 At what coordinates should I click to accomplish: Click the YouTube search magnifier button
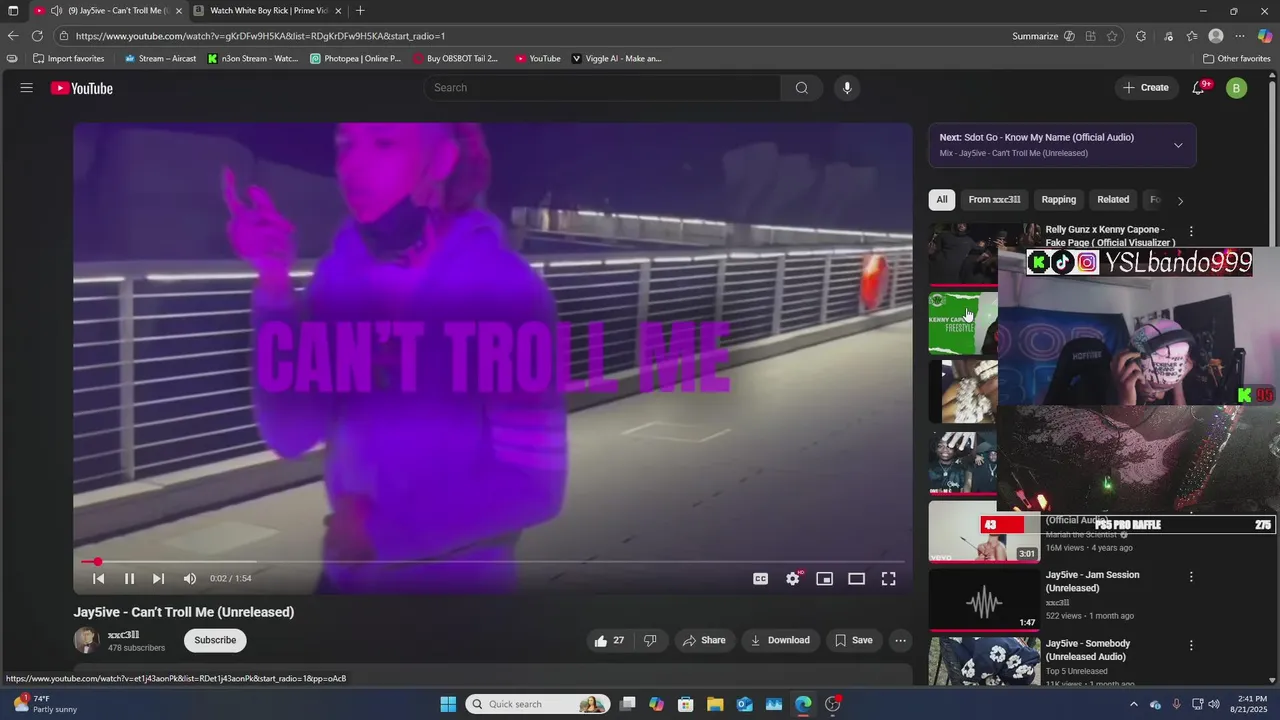(x=801, y=88)
